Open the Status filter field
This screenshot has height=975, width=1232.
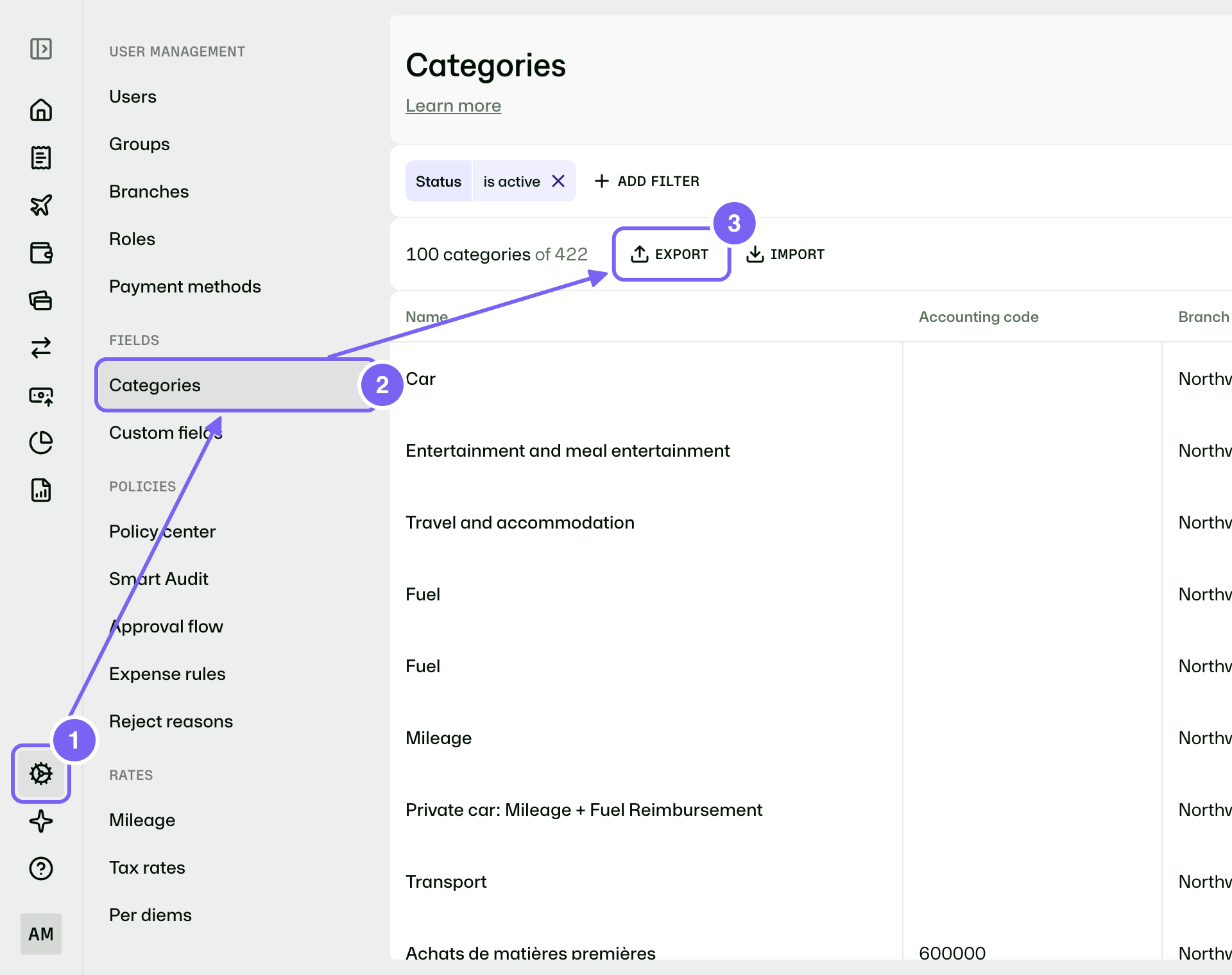pos(438,182)
